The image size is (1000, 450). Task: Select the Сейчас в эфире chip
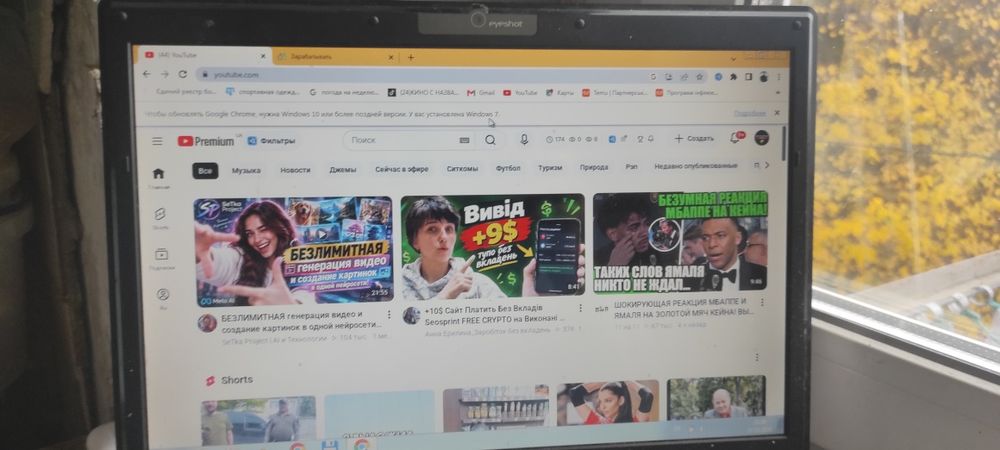[x=402, y=170]
